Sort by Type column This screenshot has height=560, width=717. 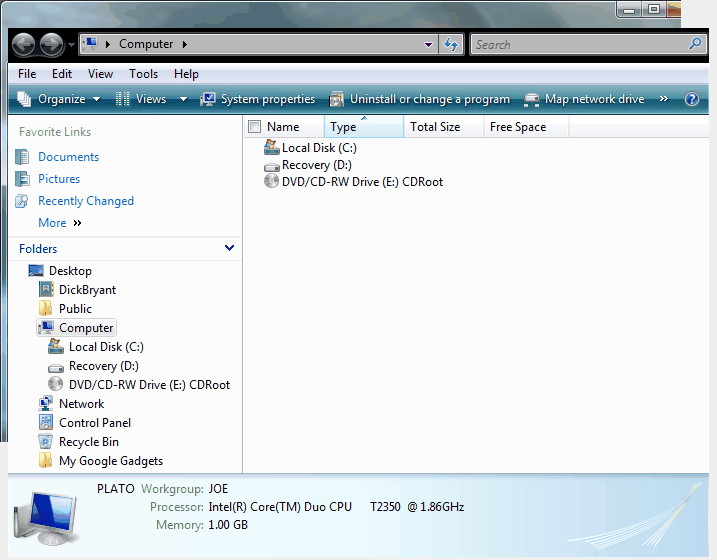tap(364, 127)
